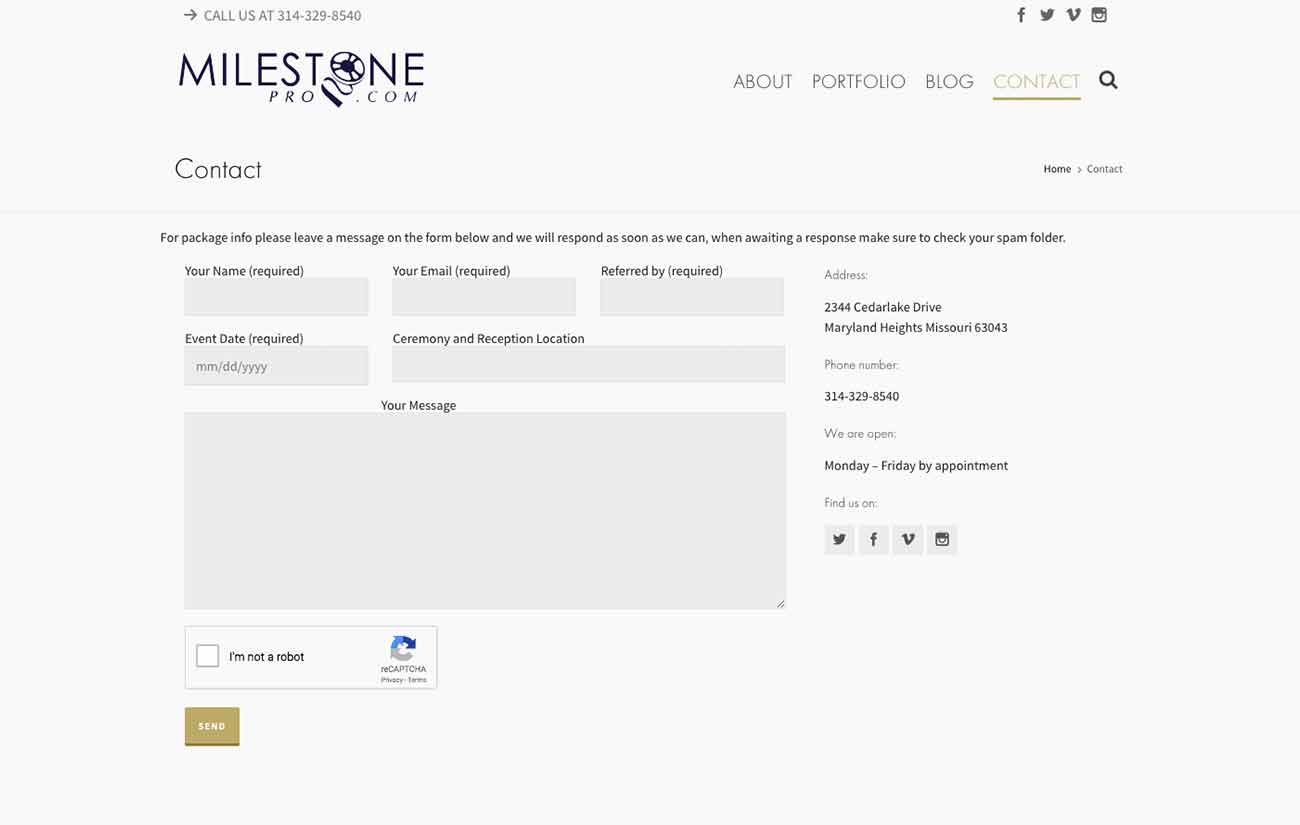
Task: Click Instagram button under Find us on
Action: tap(942, 540)
